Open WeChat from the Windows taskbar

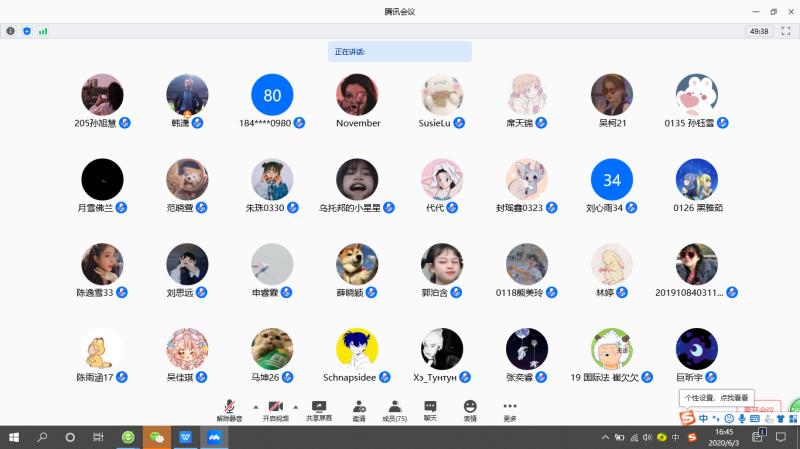pos(156,438)
